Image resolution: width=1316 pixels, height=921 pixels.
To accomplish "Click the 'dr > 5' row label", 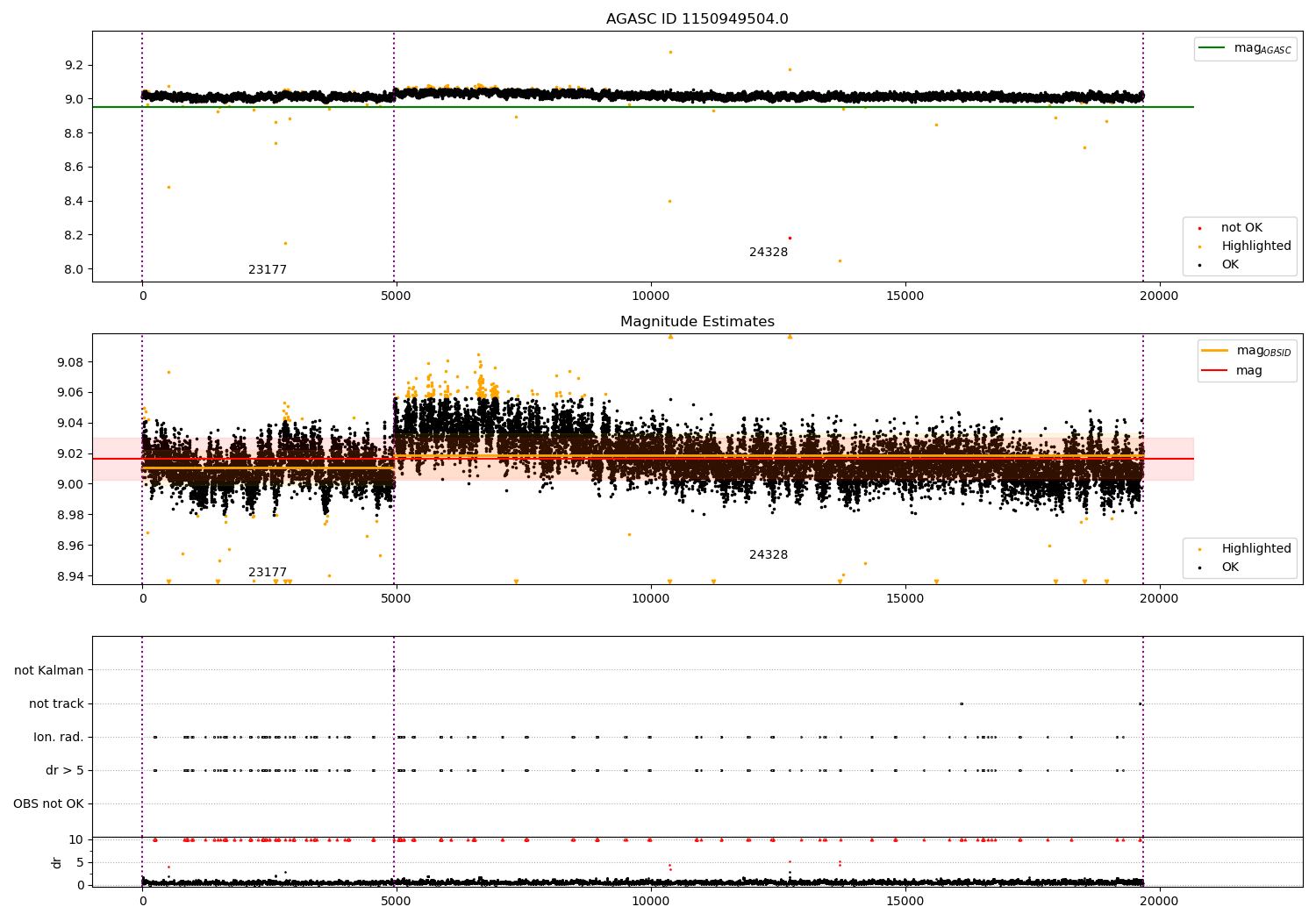I will (65, 770).
